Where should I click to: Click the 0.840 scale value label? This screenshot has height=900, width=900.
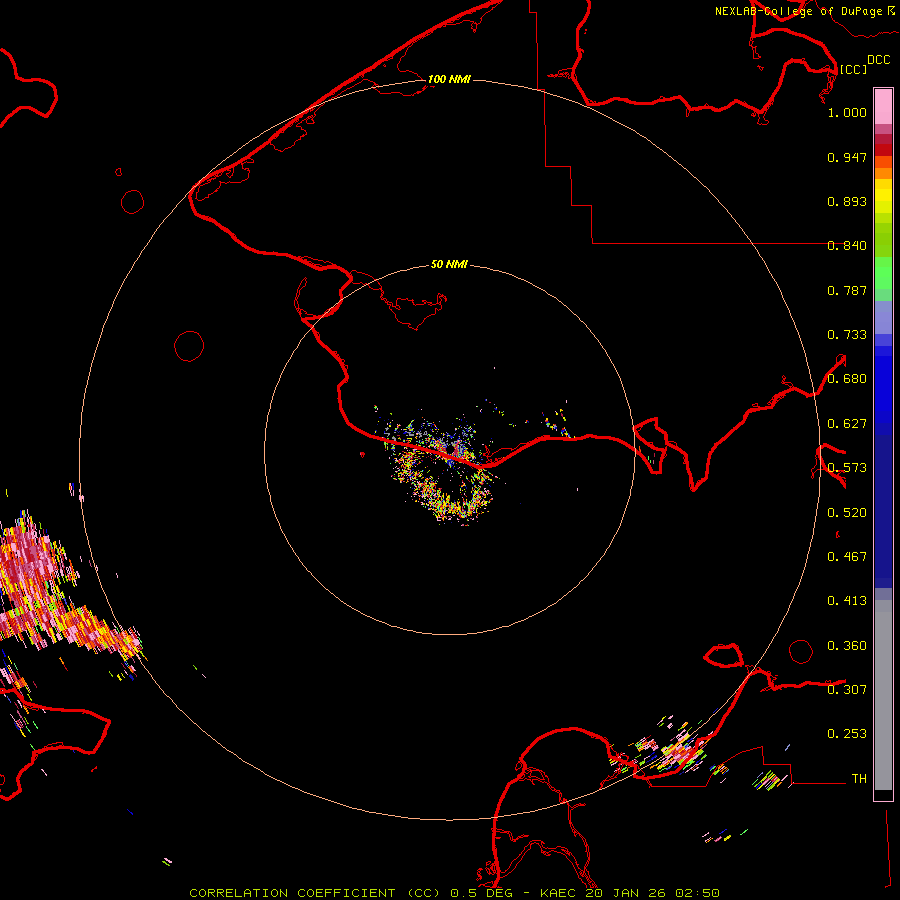(847, 246)
